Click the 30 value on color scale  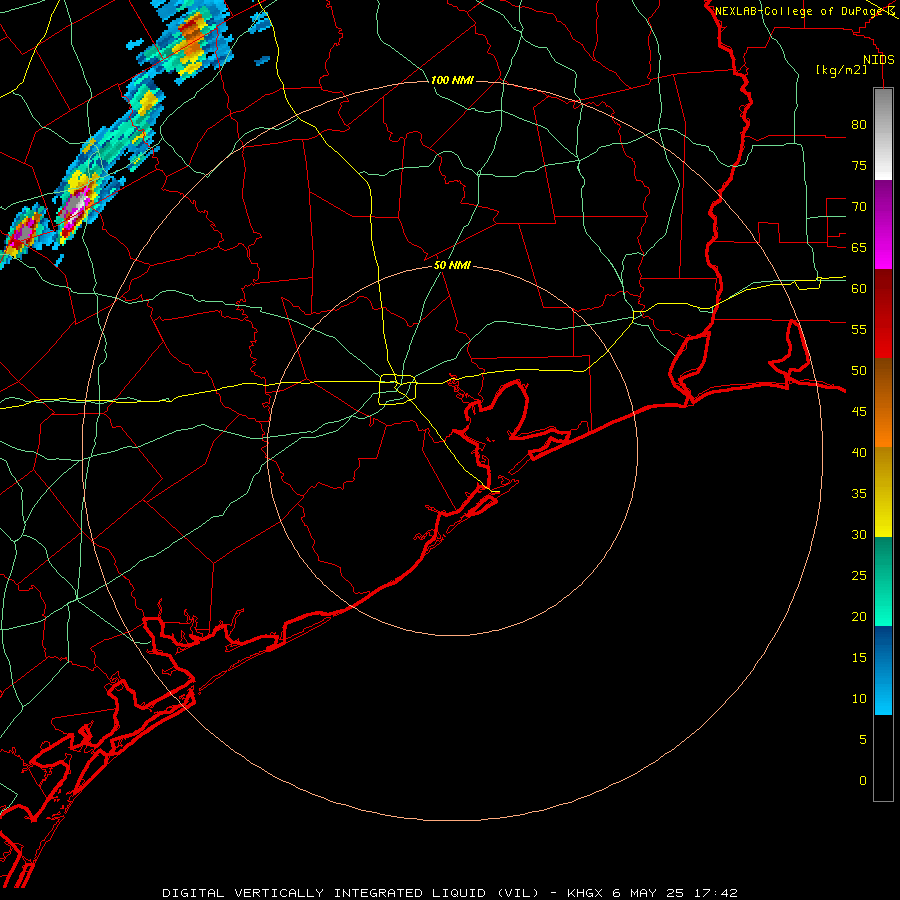pos(859,534)
